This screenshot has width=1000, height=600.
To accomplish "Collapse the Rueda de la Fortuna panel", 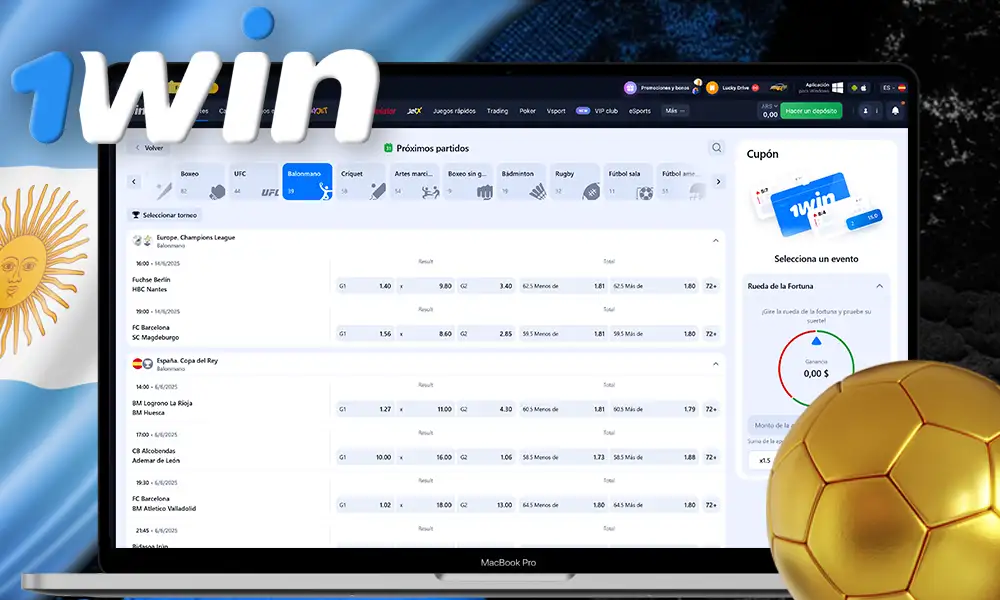I will pyautogui.click(x=879, y=286).
